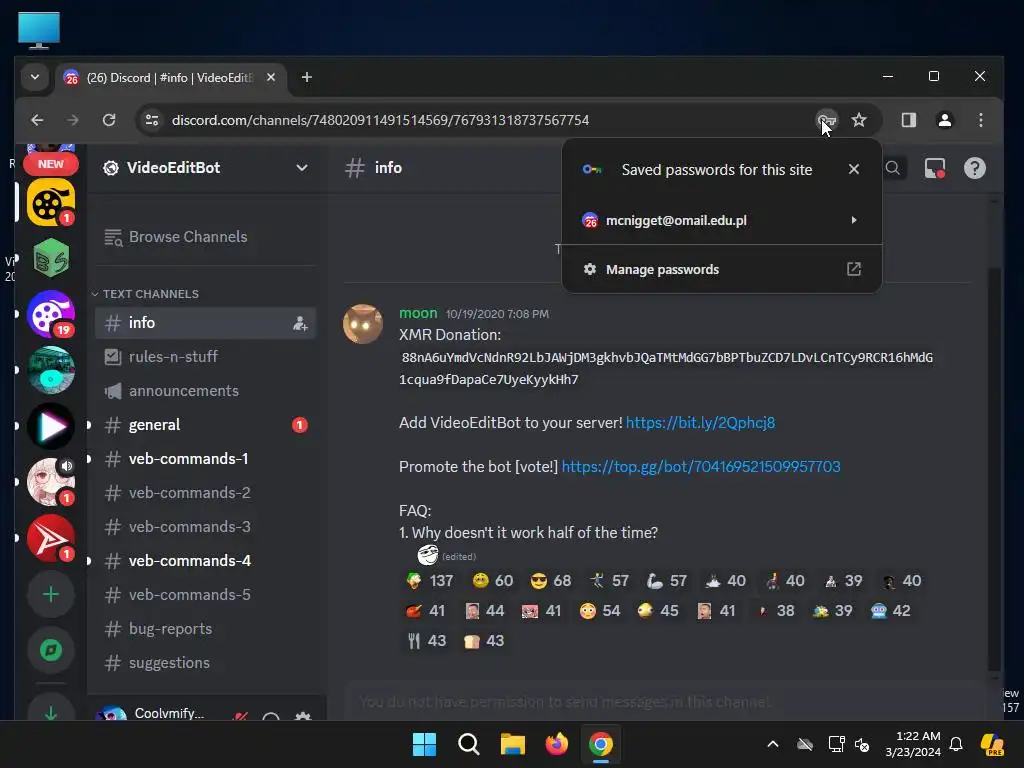The height and width of the screenshot is (768, 1024).
Task: Toggle the reaction with count 60
Action: [x=493, y=581]
